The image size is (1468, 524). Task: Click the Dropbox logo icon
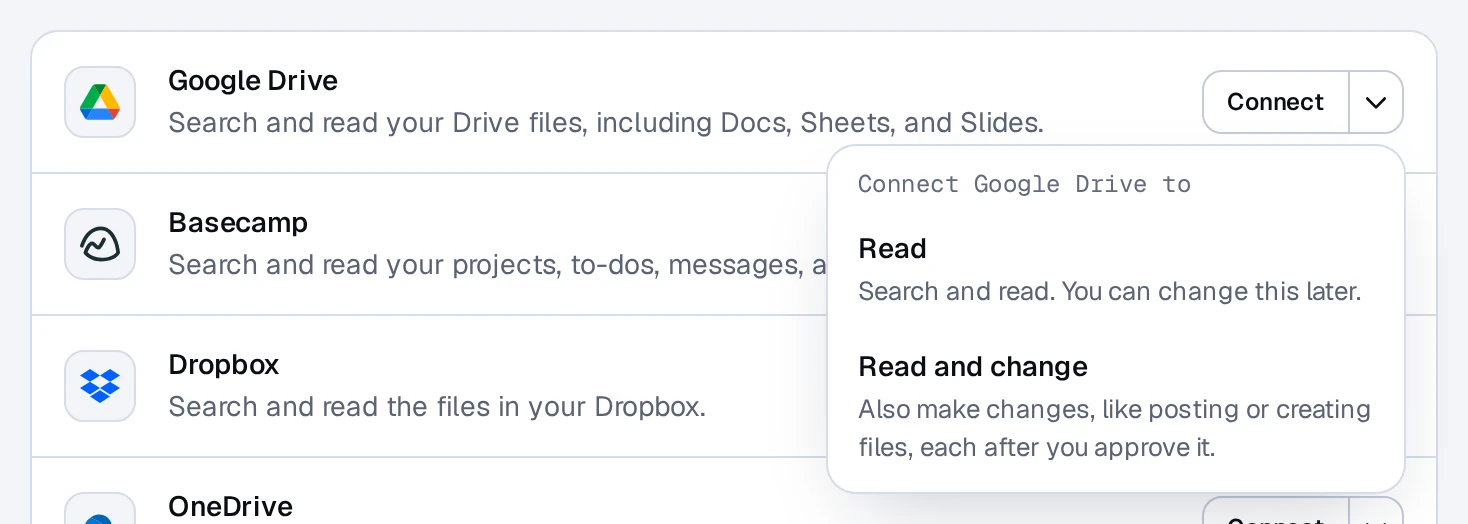(x=100, y=386)
